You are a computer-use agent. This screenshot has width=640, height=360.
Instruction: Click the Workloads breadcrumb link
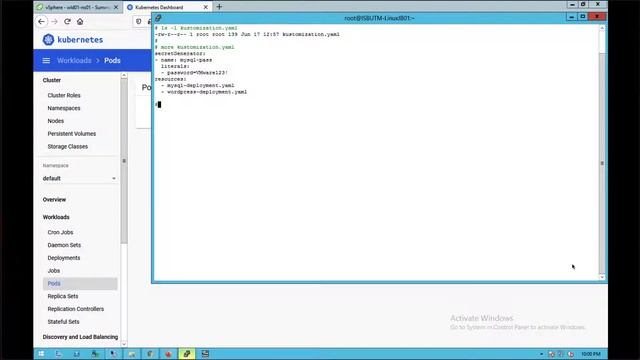pos(74,60)
